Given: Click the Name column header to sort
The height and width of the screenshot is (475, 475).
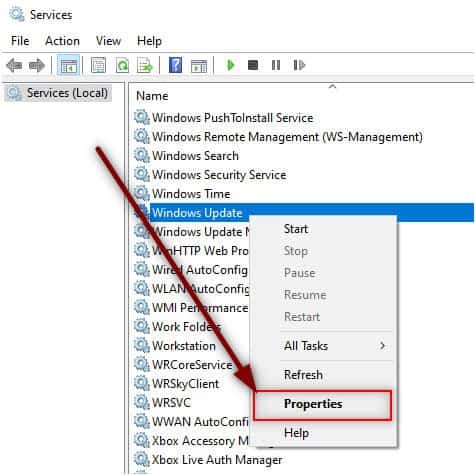Looking at the screenshot, I should (152, 96).
